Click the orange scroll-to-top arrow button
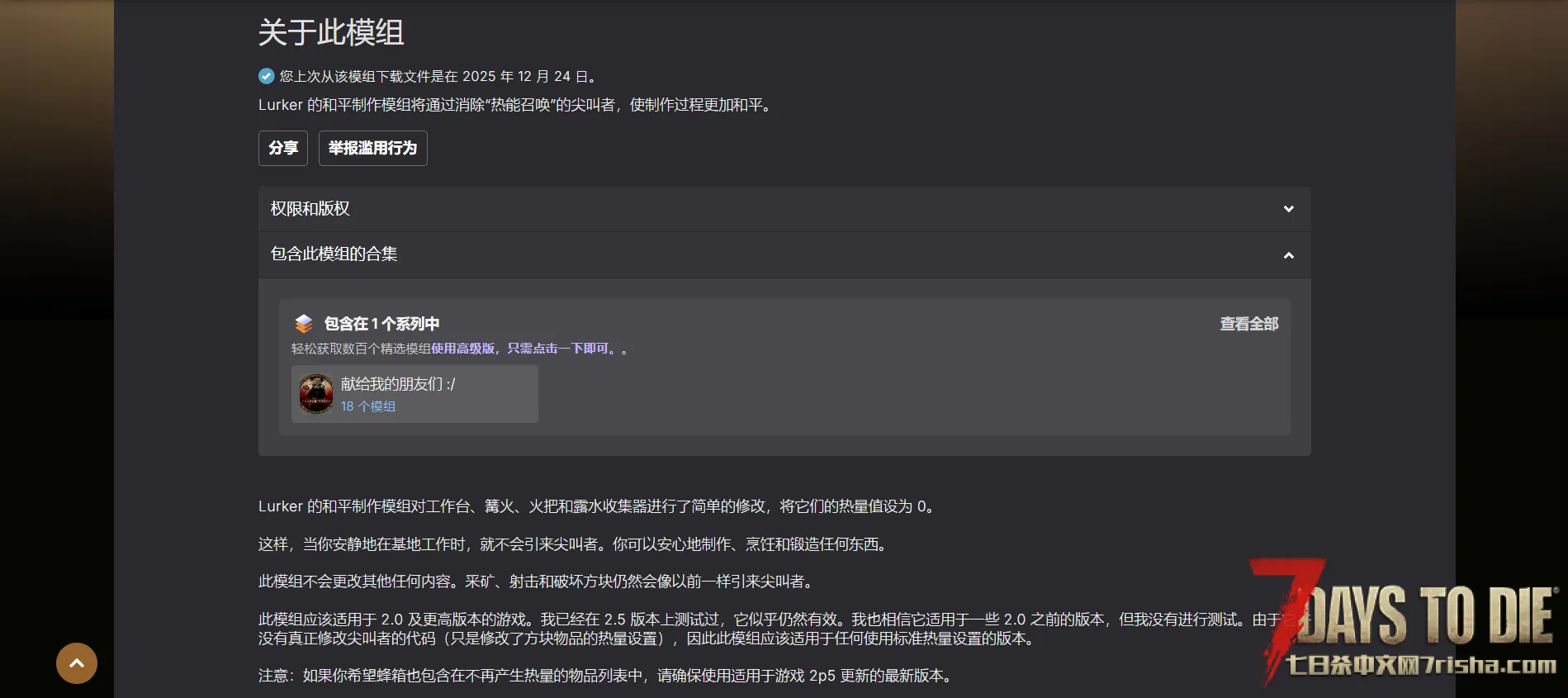This screenshot has width=1568, height=698. [x=77, y=662]
